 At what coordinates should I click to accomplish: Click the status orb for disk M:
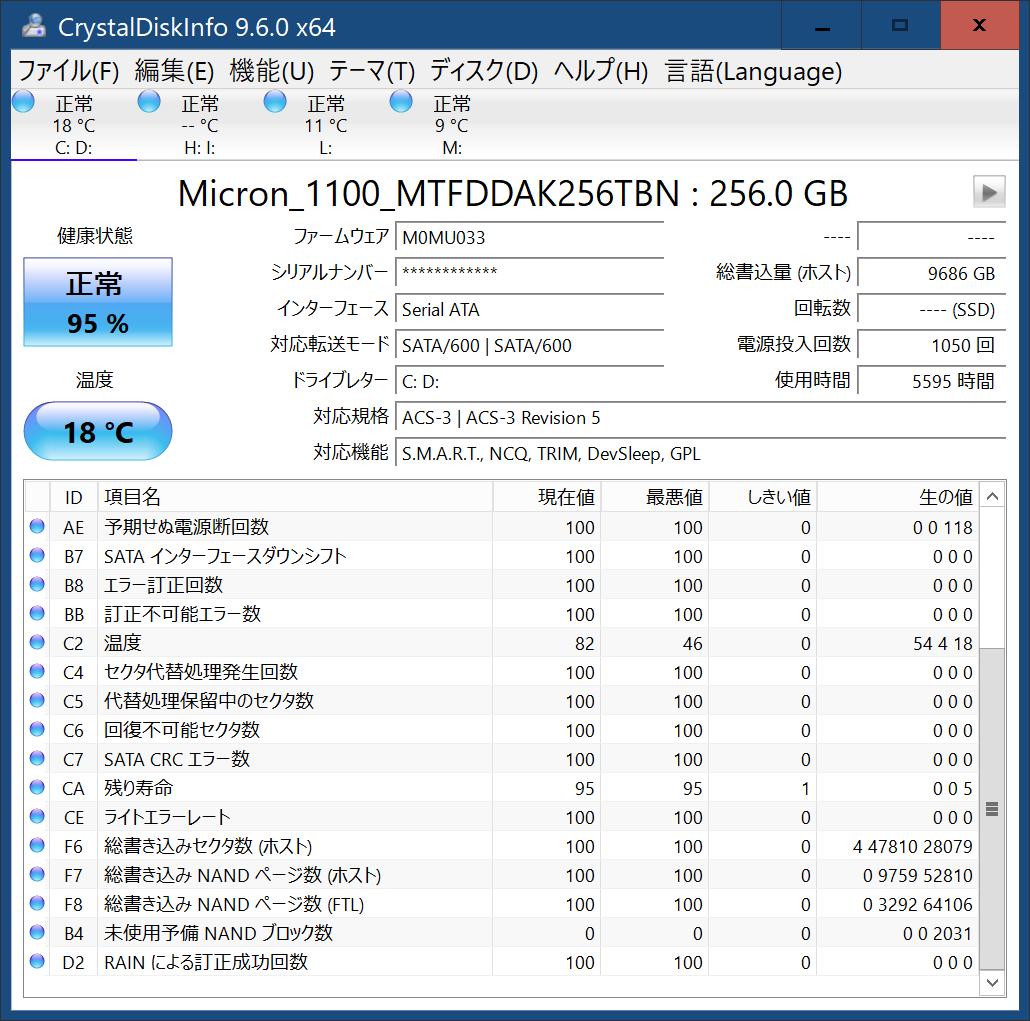(x=401, y=102)
